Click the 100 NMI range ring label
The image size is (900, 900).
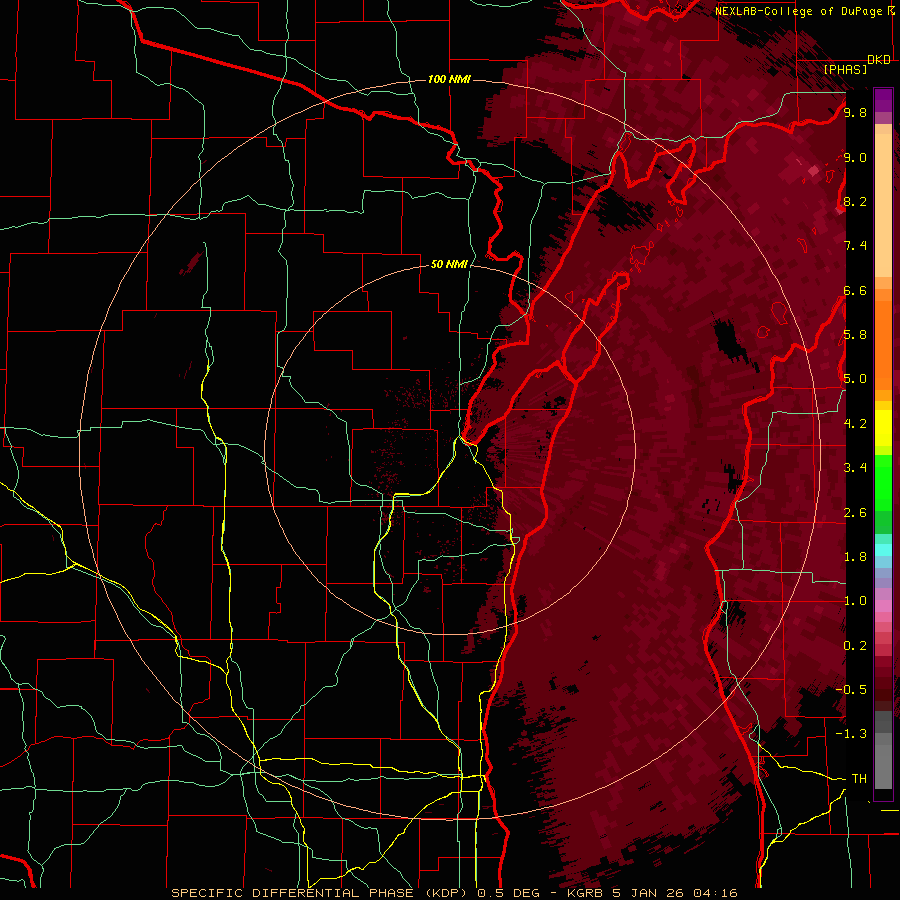pyautogui.click(x=449, y=79)
